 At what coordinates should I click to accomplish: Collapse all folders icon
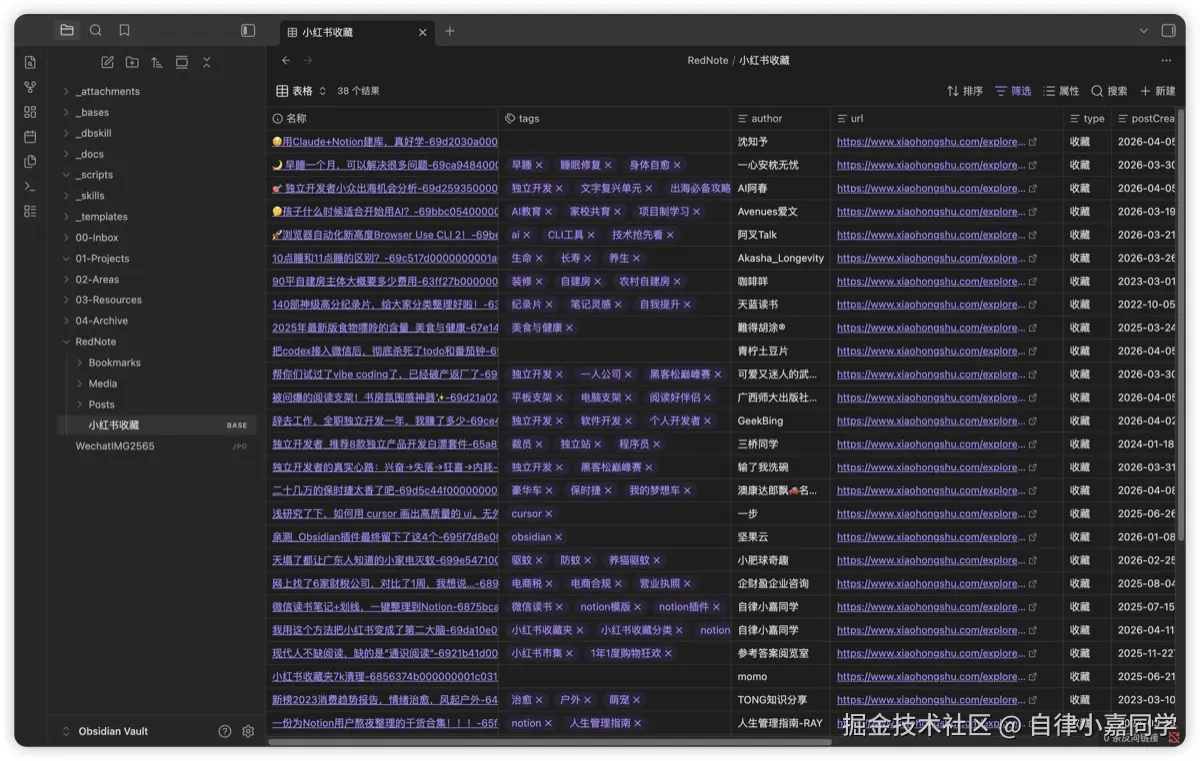click(x=207, y=62)
